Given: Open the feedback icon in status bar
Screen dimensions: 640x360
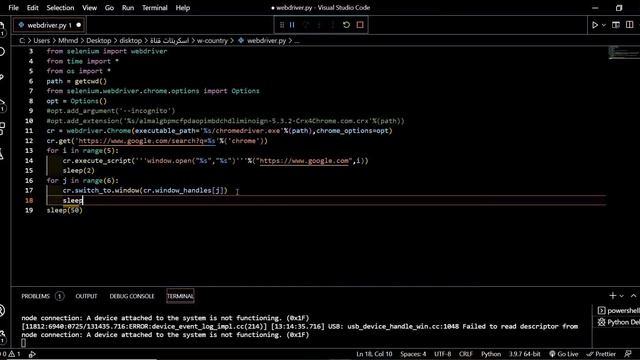Looking at the screenshot, I should pyautogui.click(x=628, y=354).
